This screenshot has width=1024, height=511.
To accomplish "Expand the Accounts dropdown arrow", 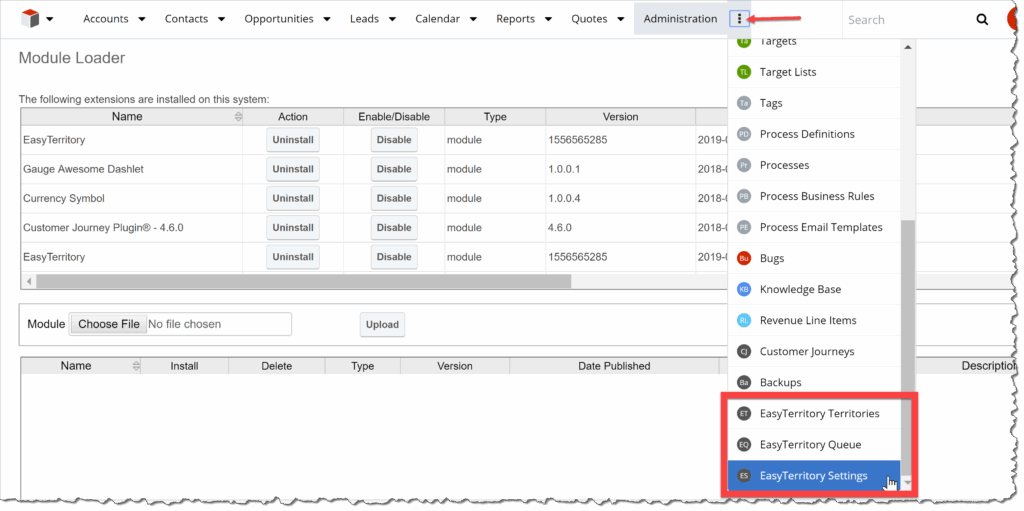I will click(x=141, y=19).
